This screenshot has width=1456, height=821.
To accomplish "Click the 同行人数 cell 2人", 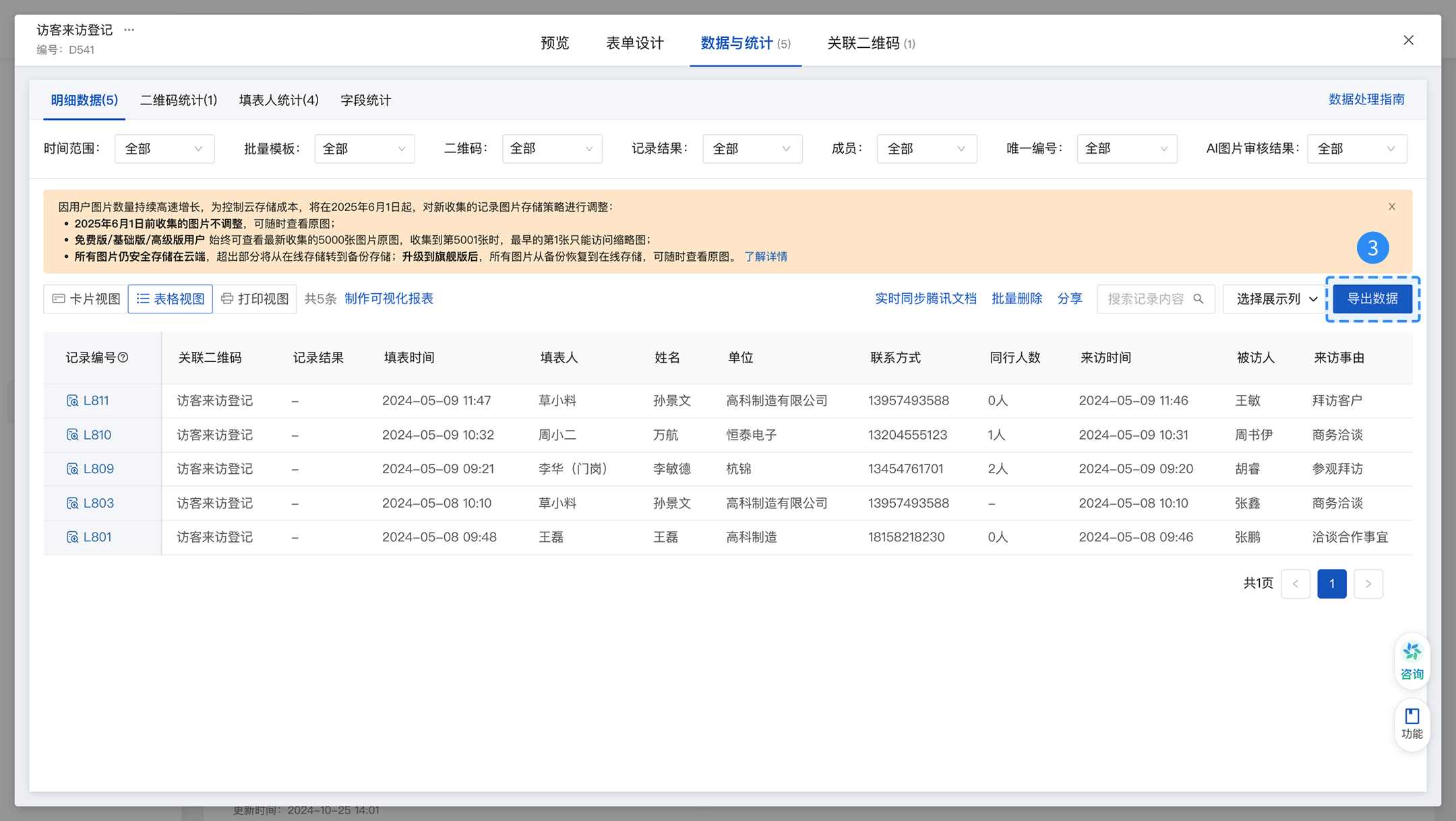I will tap(998, 468).
